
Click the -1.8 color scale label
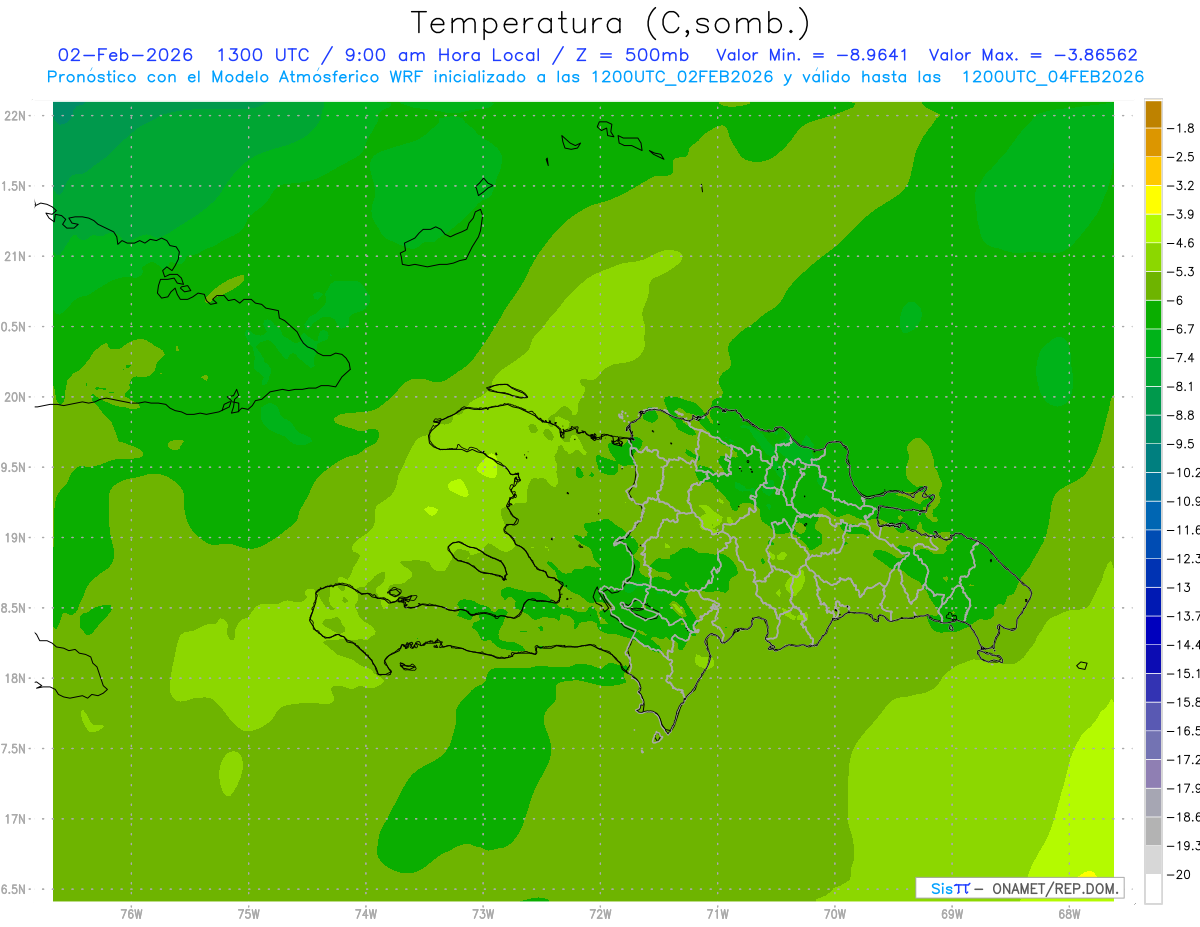1181,128
